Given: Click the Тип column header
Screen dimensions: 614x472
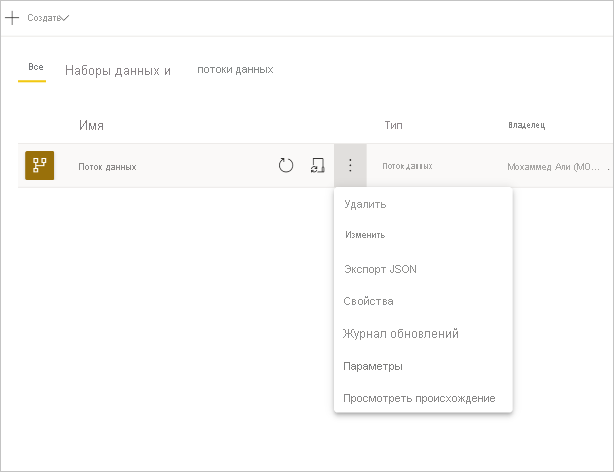Looking at the screenshot, I should 393,125.
